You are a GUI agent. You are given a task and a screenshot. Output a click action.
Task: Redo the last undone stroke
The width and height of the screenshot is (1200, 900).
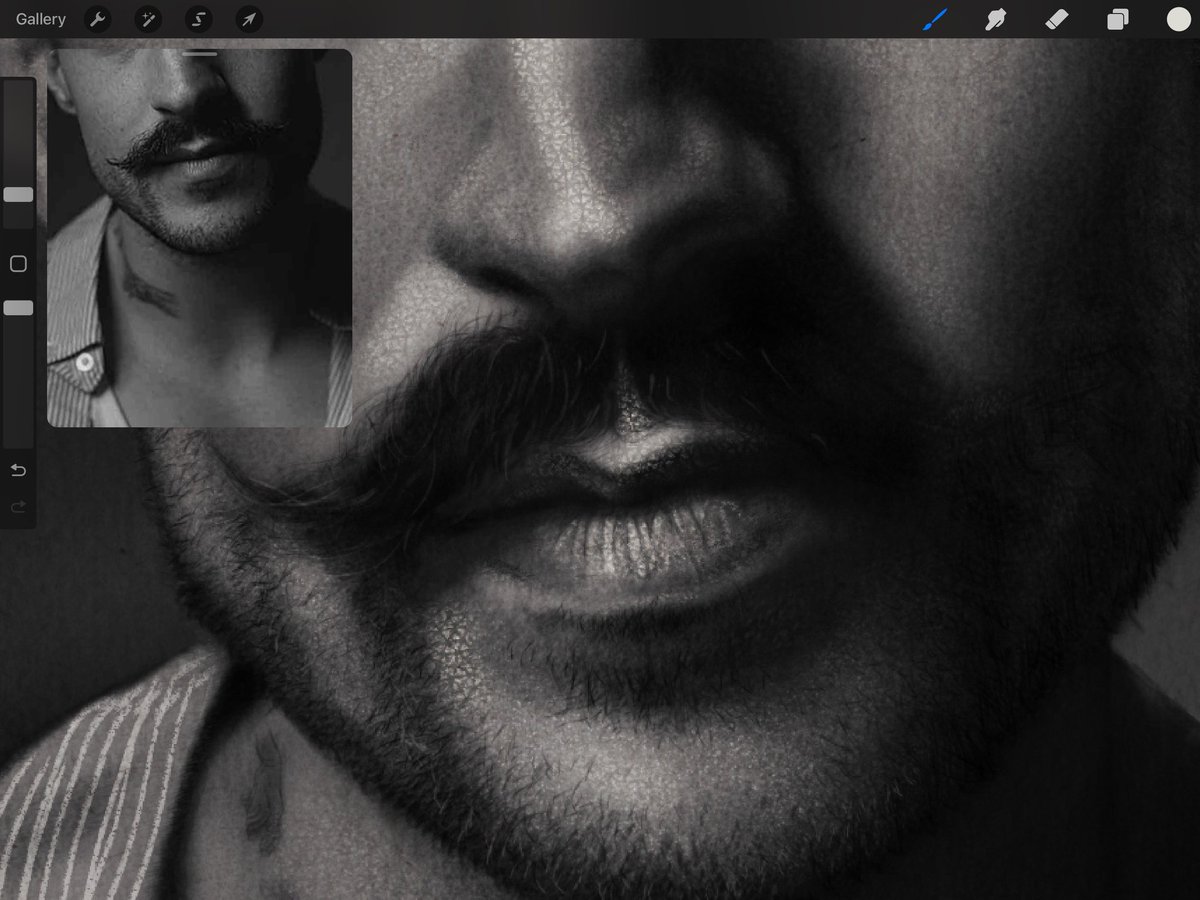tap(18, 508)
